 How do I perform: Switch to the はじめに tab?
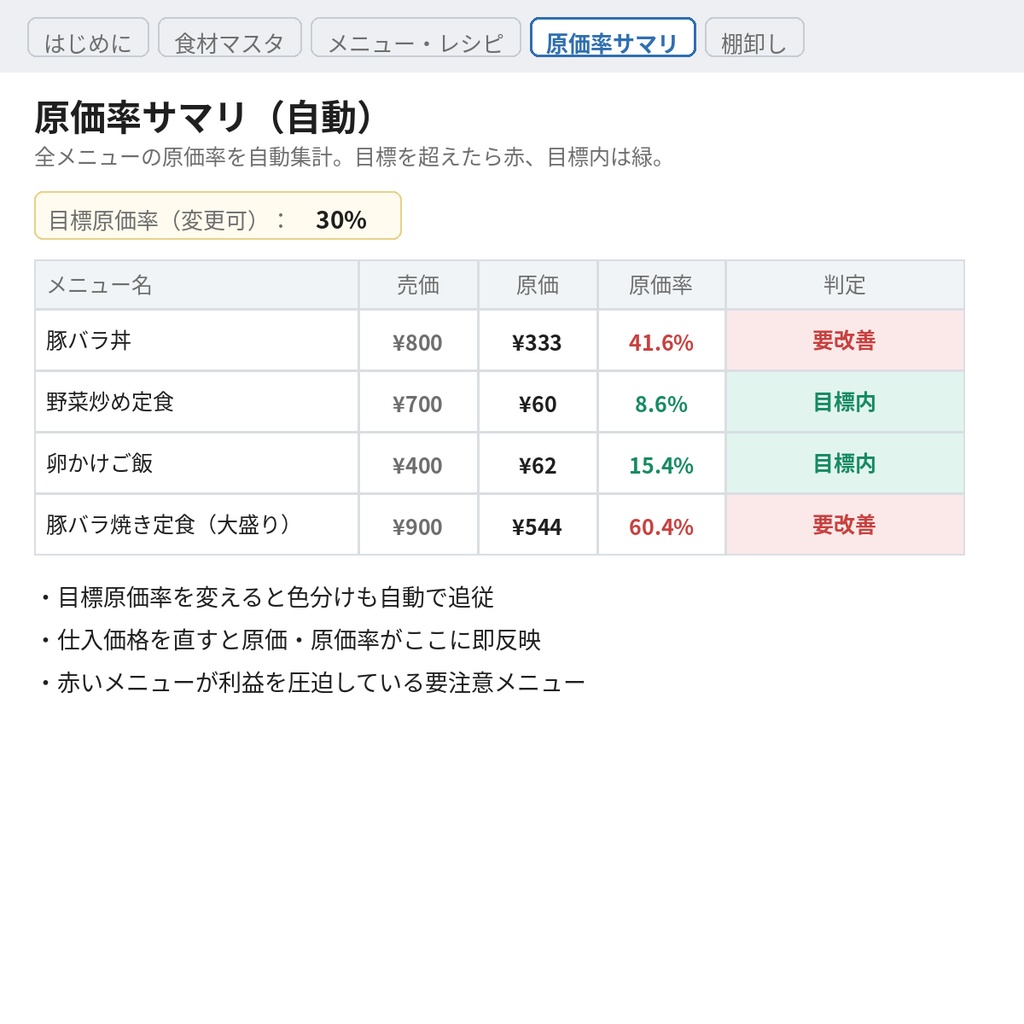[88, 38]
